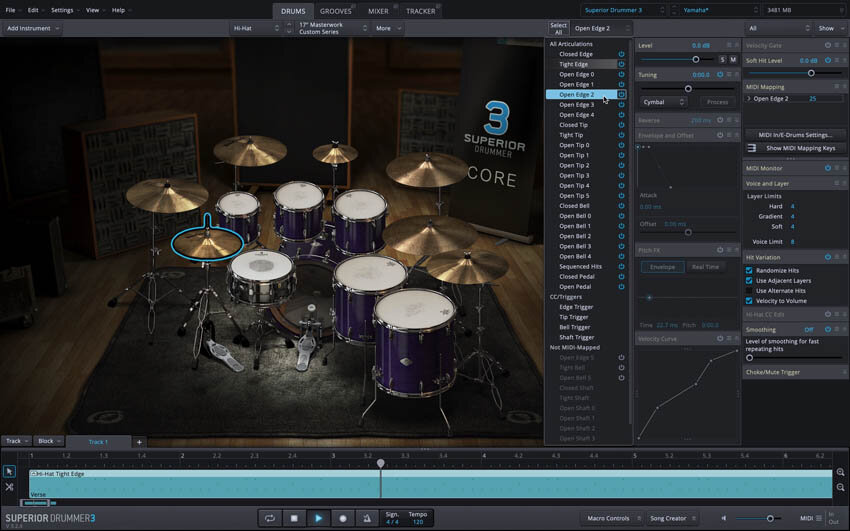Open the Open Edge 2 articulation dropdown

pos(602,28)
